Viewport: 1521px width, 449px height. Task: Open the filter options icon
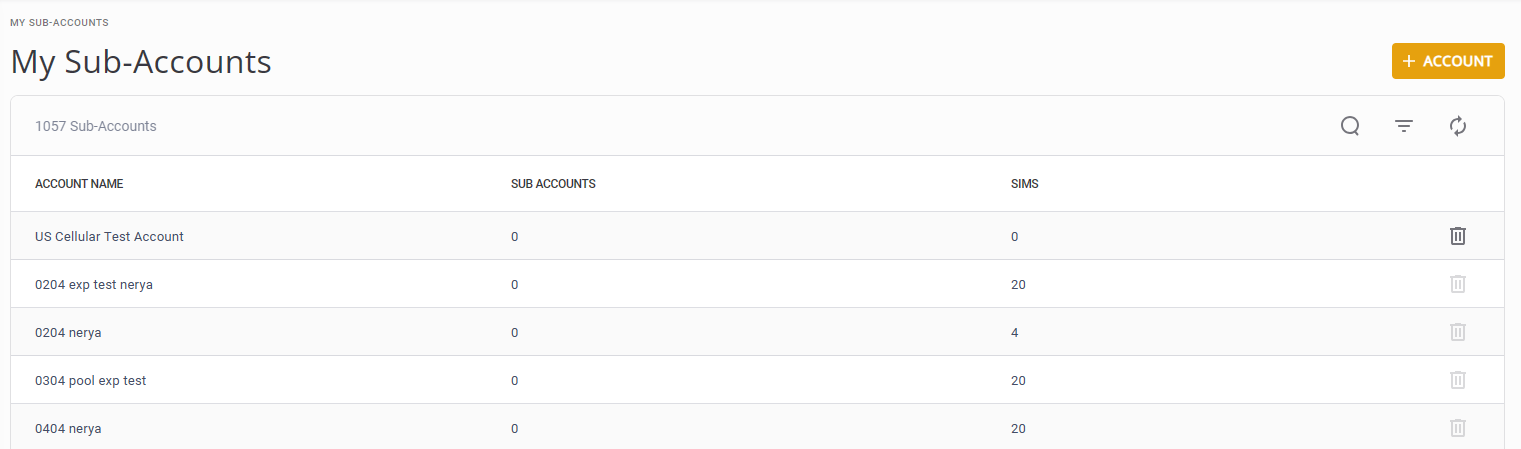pyautogui.click(x=1404, y=126)
